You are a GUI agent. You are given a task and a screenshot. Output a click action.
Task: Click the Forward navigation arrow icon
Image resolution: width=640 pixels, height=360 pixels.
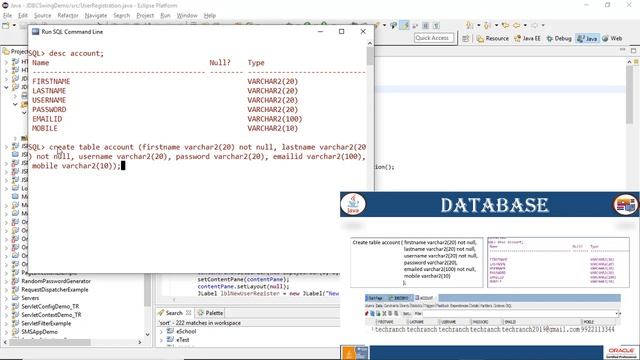pyautogui.click(x=534, y=25)
